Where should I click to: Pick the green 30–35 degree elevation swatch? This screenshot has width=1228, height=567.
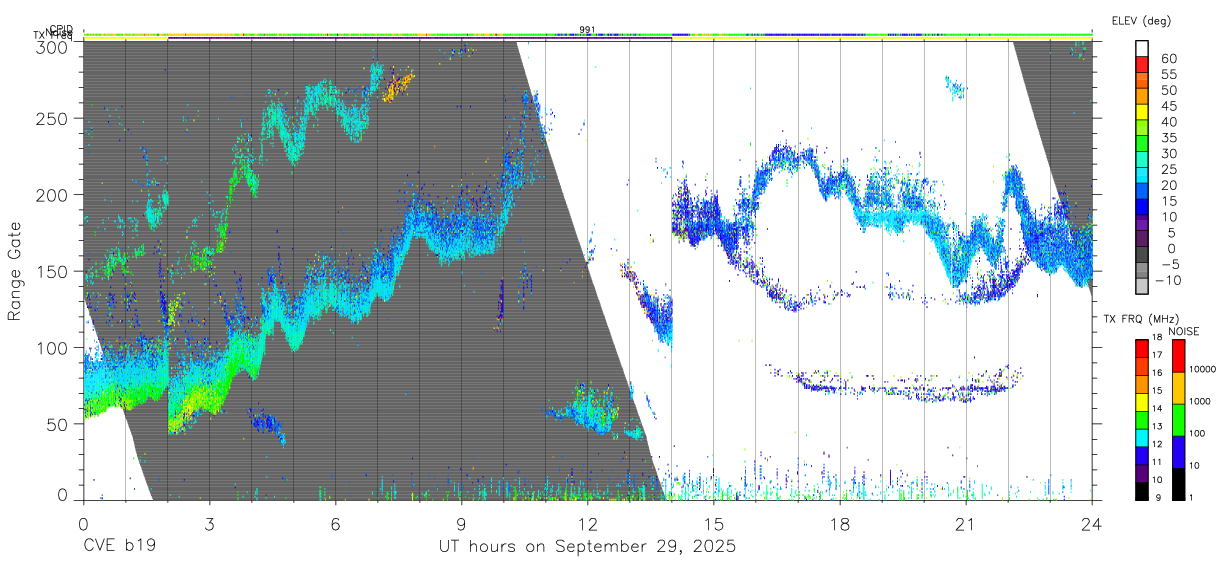(x=1142, y=144)
